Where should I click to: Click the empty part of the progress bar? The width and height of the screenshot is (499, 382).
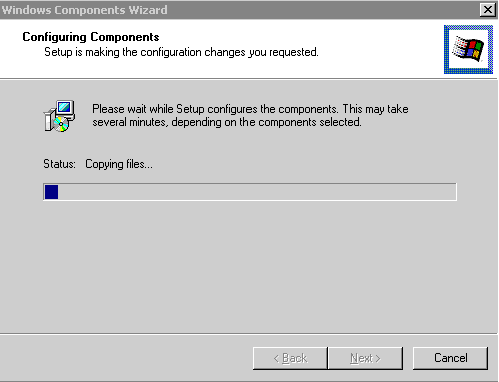[257, 192]
